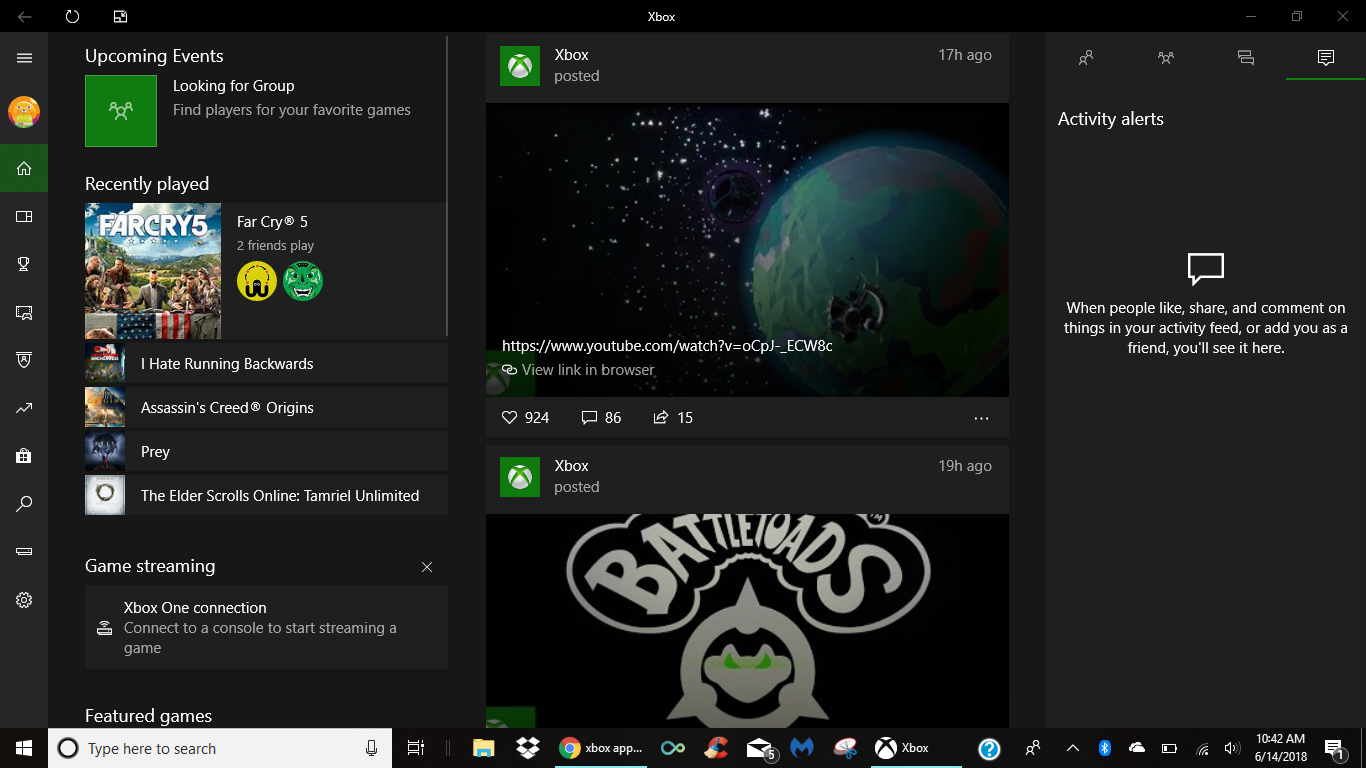Select the Activity alerts tab
The image size is (1366, 768).
pos(1326,58)
